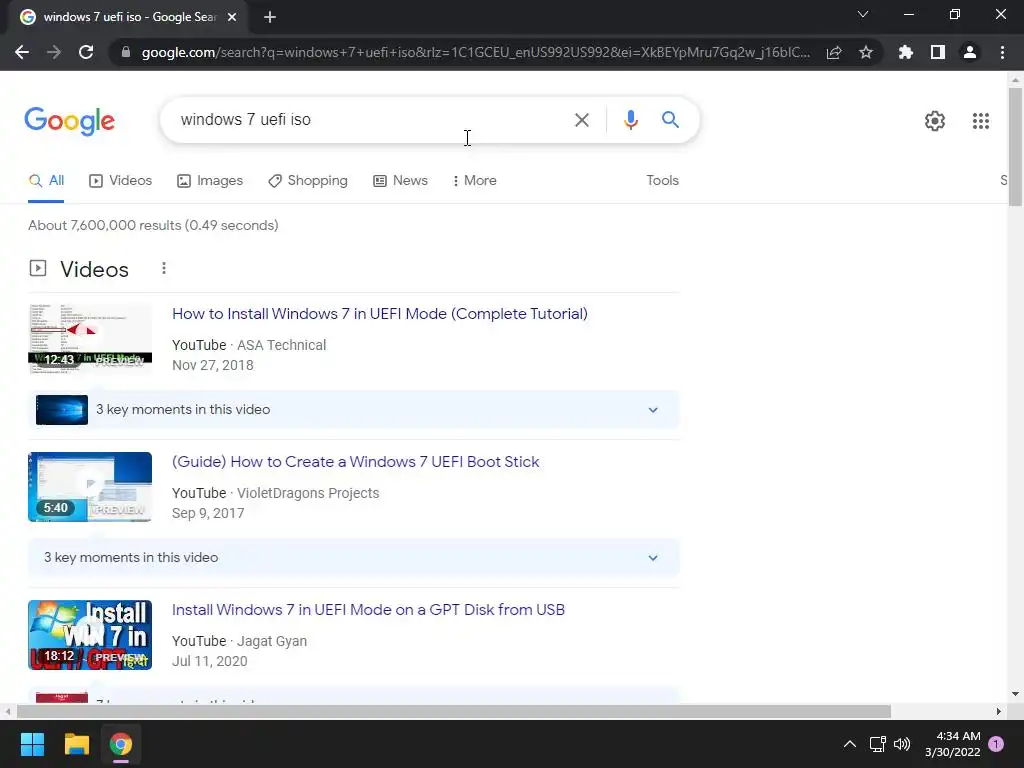Image resolution: width=1024 pixels, height=768 pixels.
Task: Bookmark this page with the star icon
Action: [x=866, y=52]
